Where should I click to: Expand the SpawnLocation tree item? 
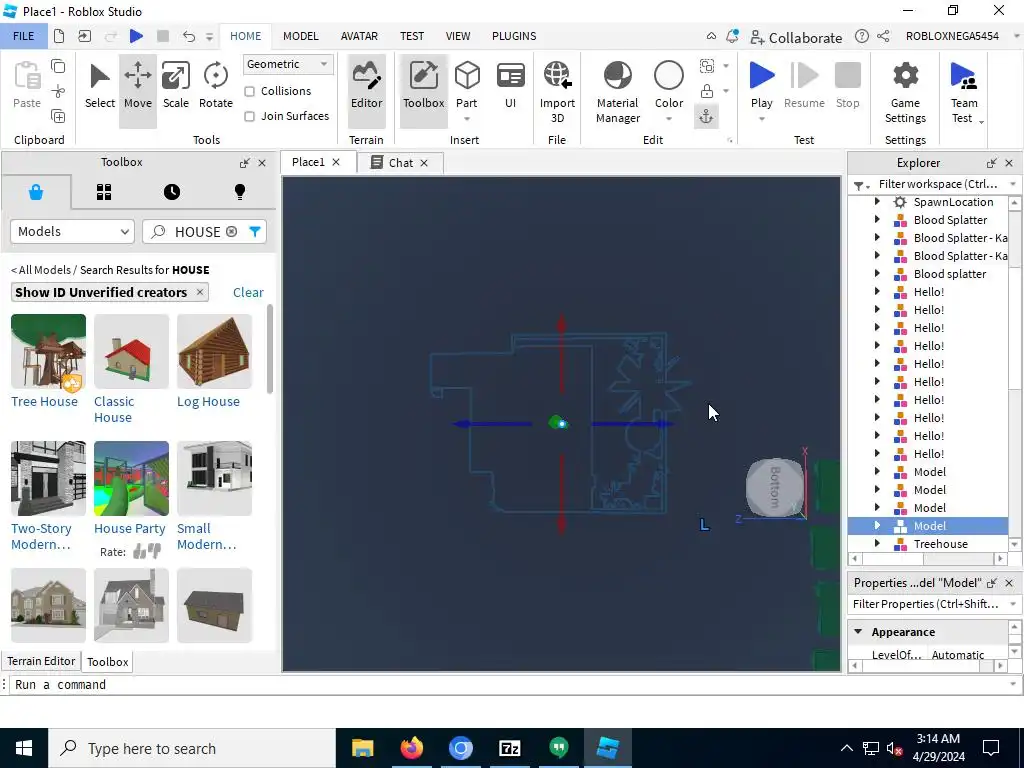pyautogui.click(x=877, y=202)
